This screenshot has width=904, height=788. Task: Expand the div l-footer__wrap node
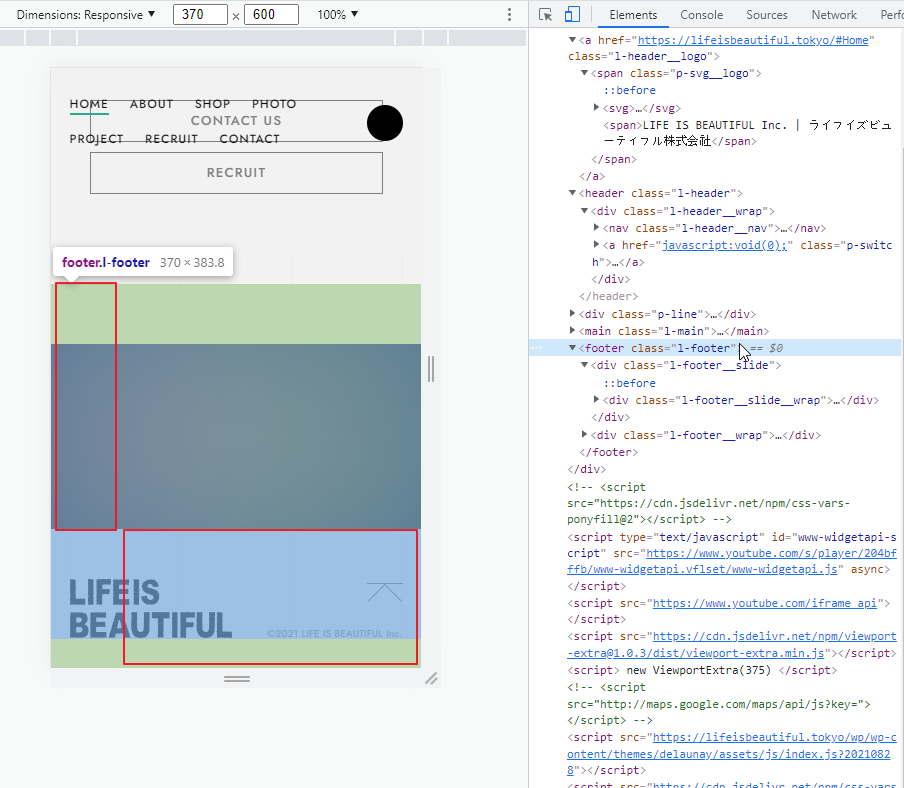(584, 434)
